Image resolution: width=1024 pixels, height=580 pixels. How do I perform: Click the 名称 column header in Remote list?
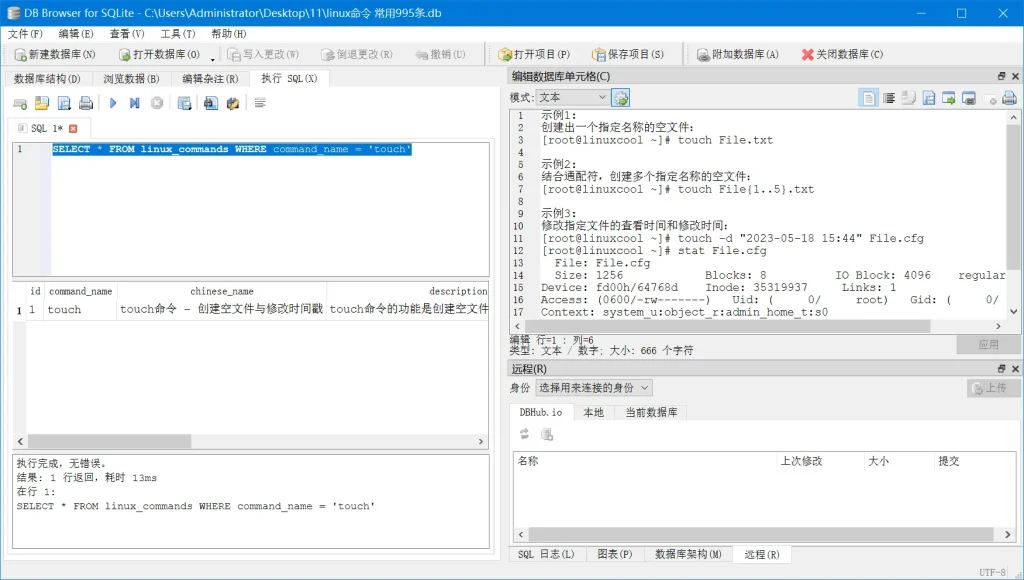(x=645, y=461)
